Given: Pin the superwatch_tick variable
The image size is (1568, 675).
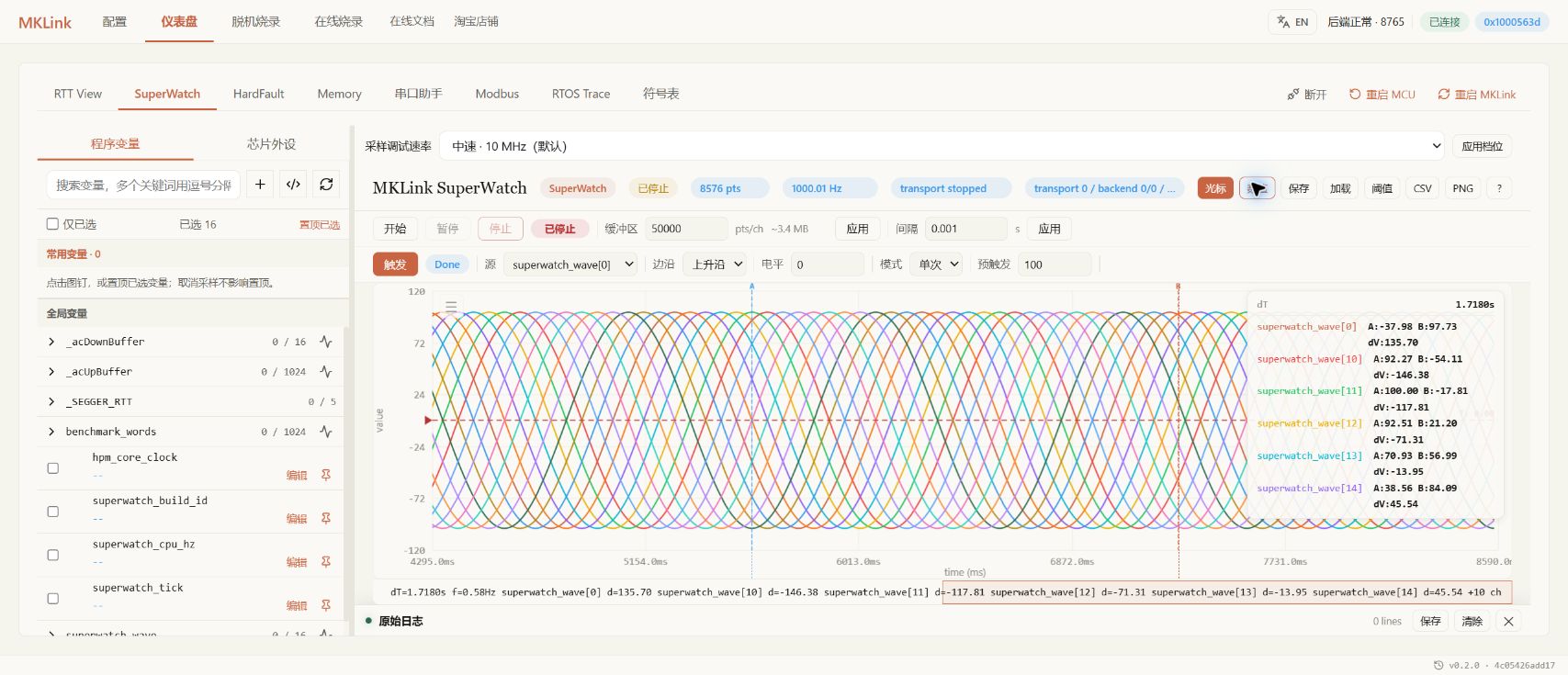Looking at the screenshot, I should (x=326, y=605).
